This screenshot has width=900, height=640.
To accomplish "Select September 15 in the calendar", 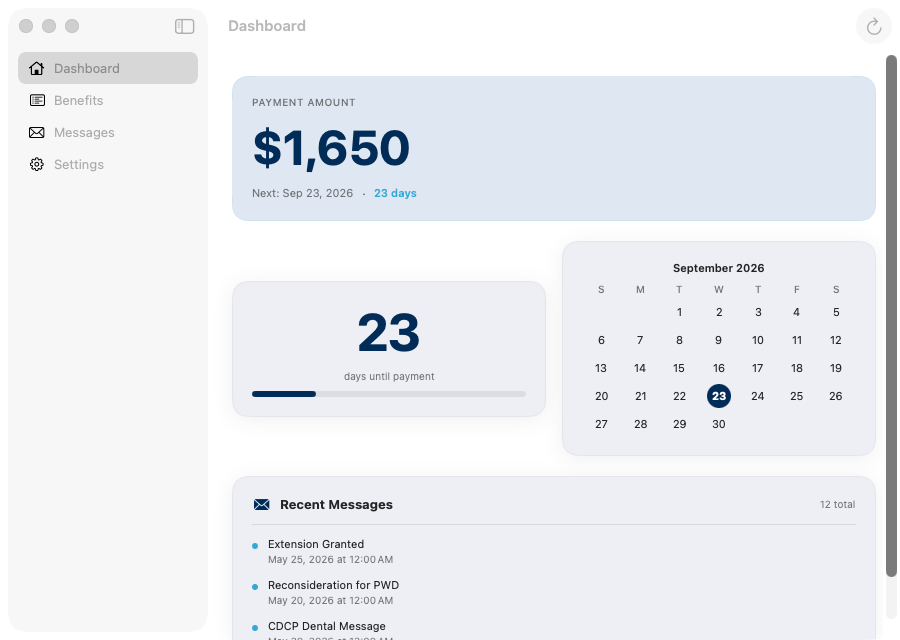I will 679,368.
